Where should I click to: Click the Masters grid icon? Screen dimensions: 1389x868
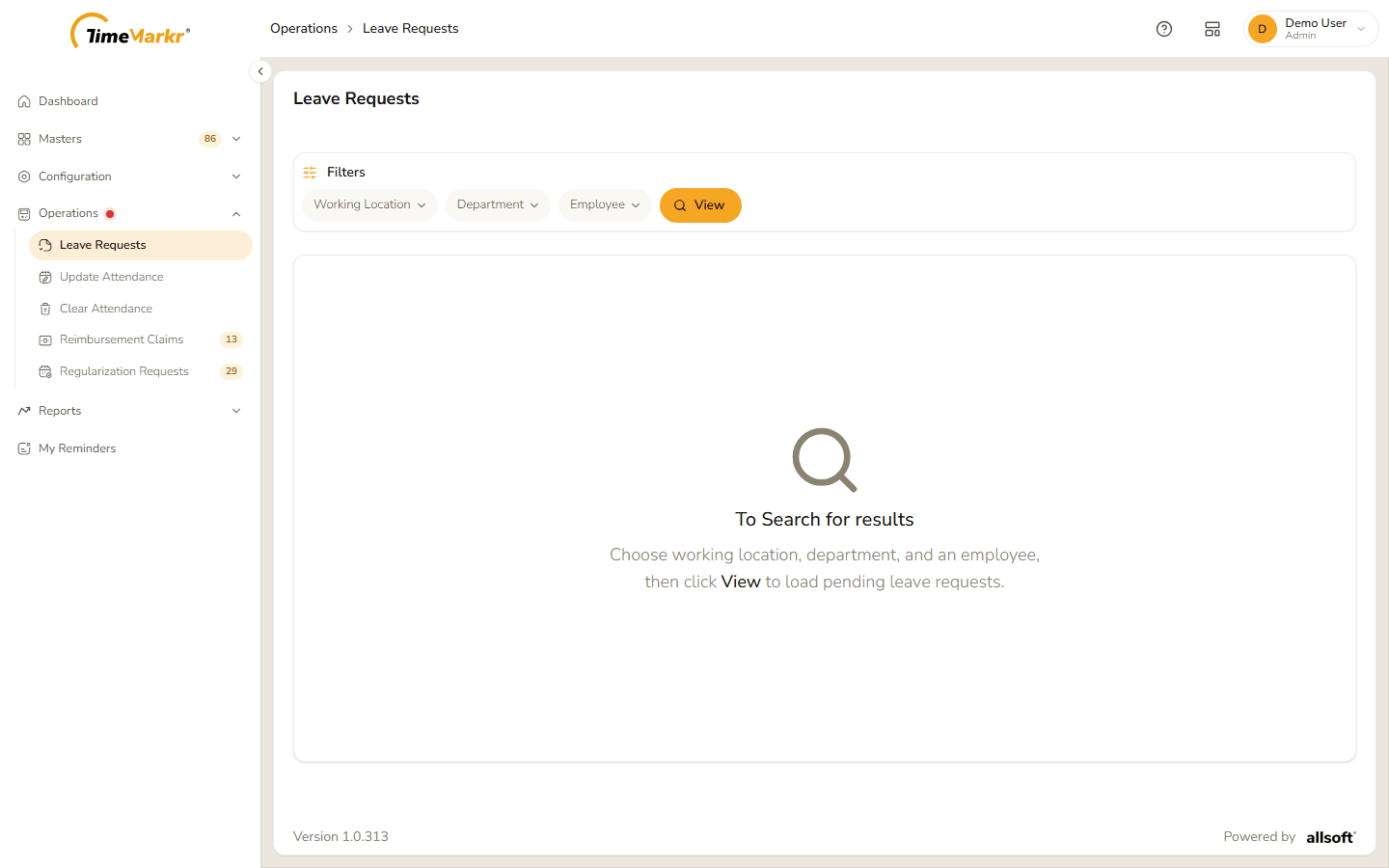tap(24, 139)
